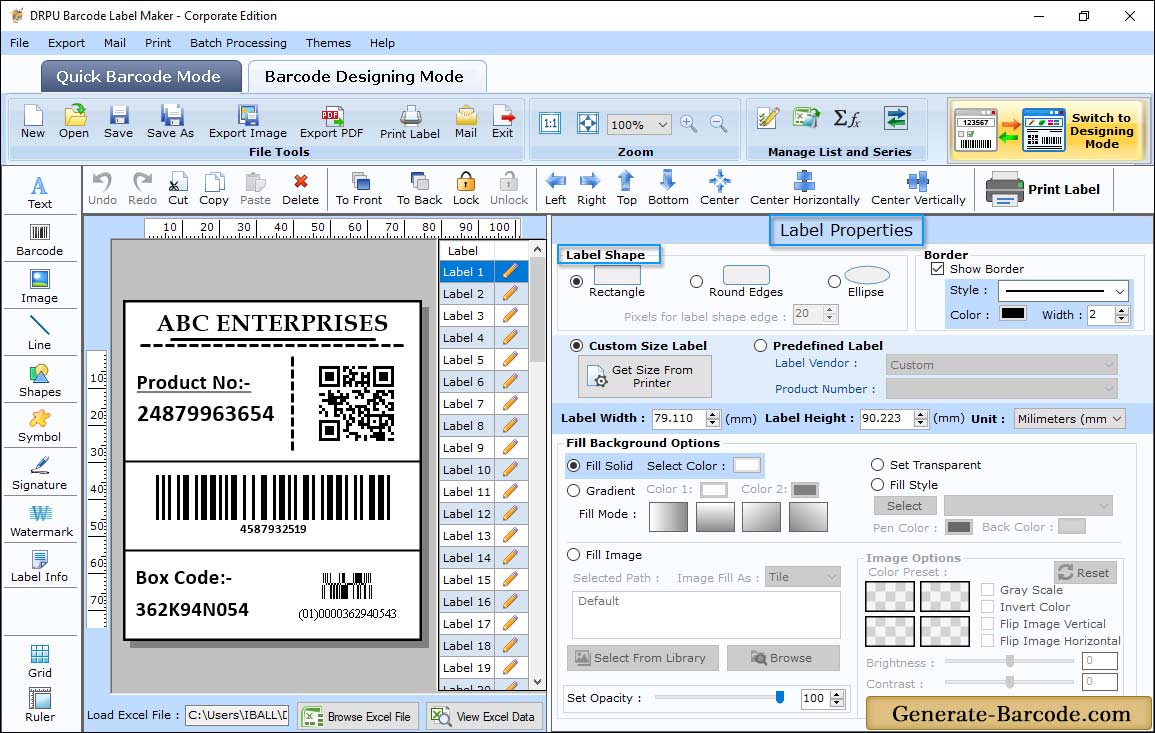Open the Image Fill As Tile dropdown

pyautogui.click(x=803, y=577)
